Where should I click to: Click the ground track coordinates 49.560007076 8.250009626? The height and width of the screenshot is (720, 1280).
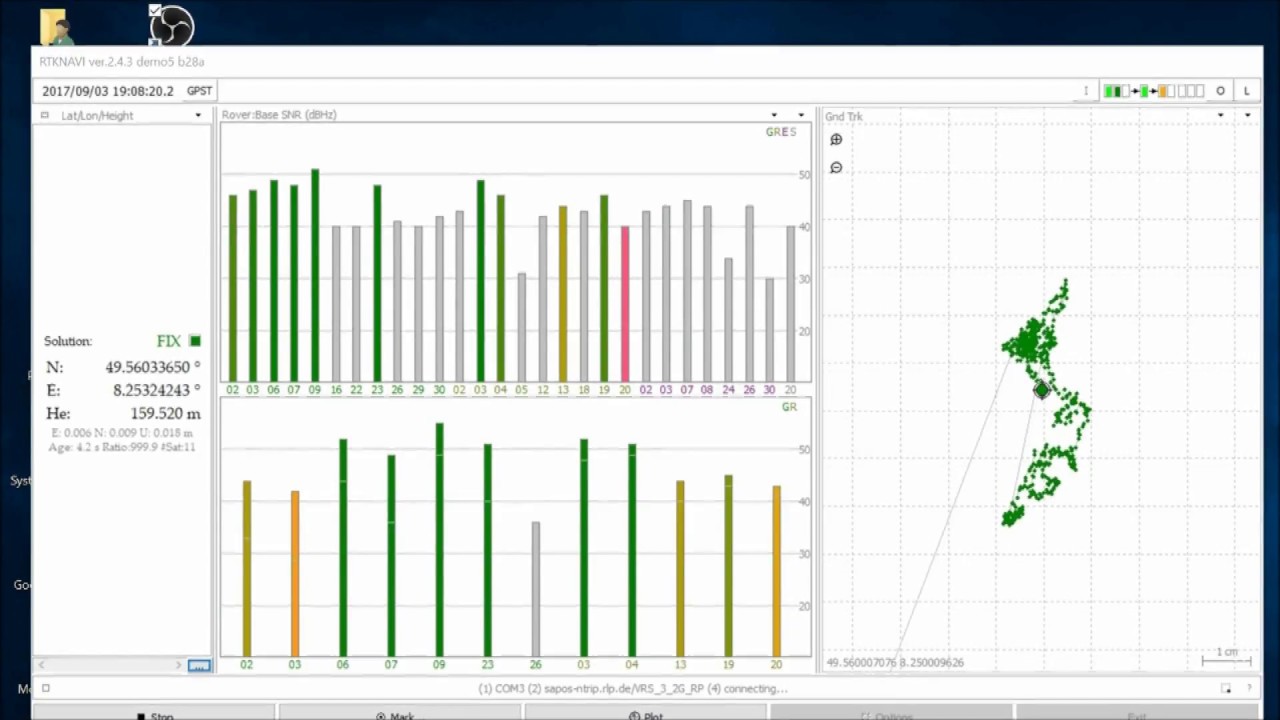click(x=895, y=662)
